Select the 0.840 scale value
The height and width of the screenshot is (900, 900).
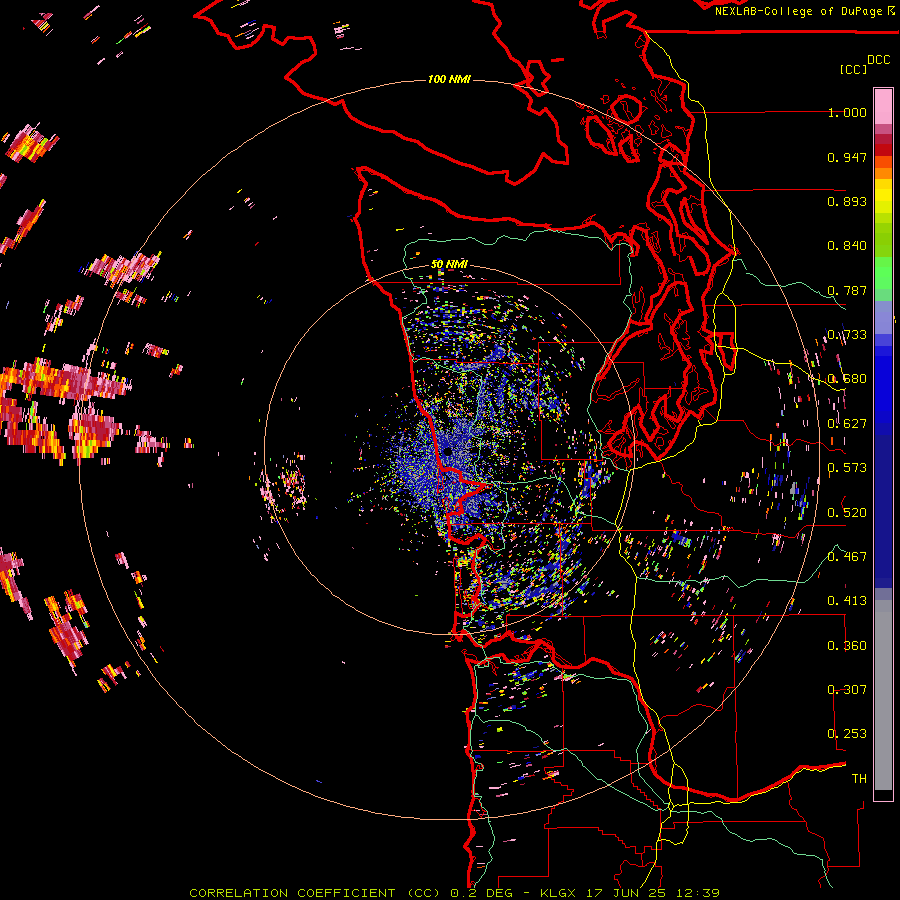click(847, 246)
